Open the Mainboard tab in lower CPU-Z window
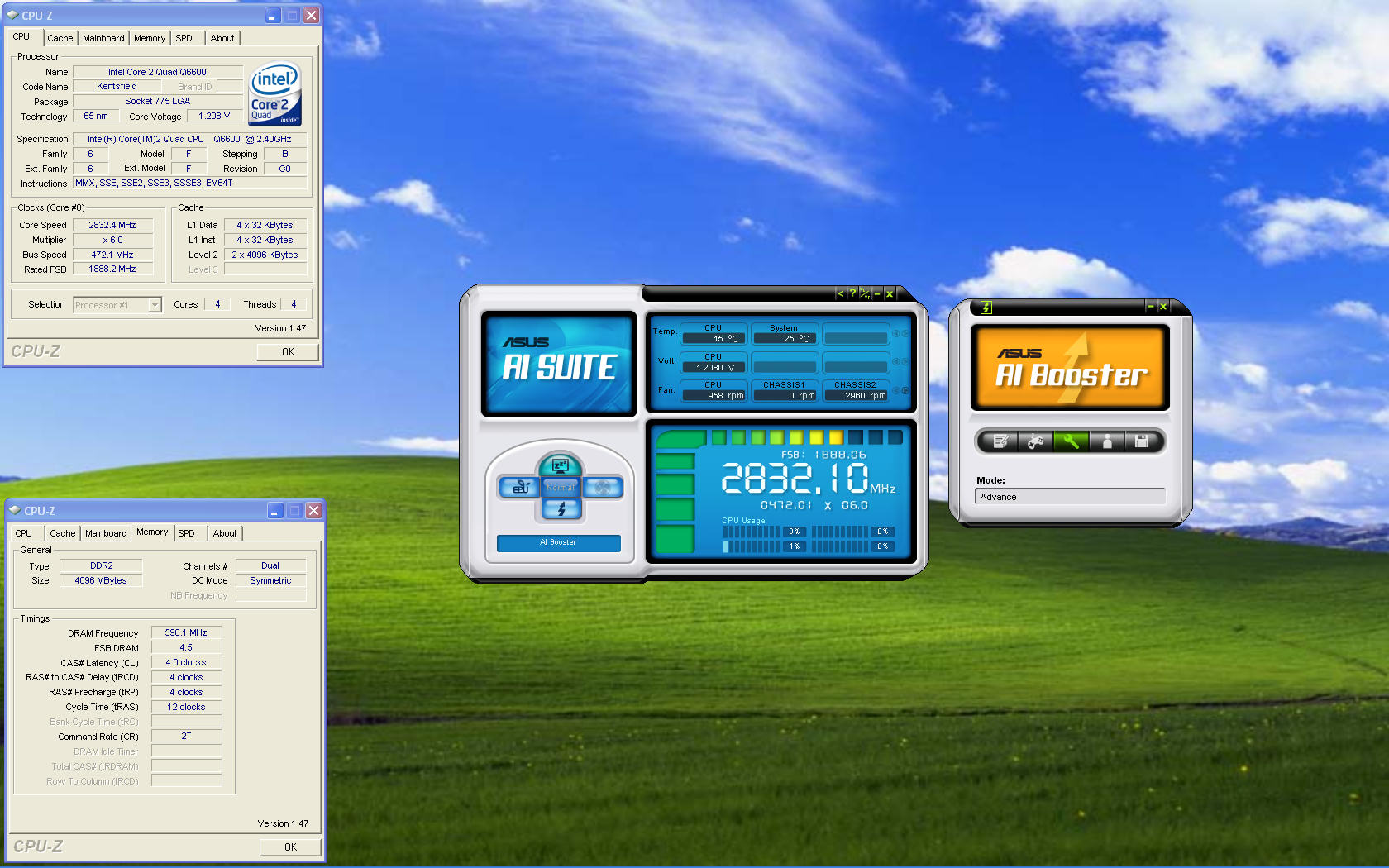1389x868 pixels. coord(106,533)
